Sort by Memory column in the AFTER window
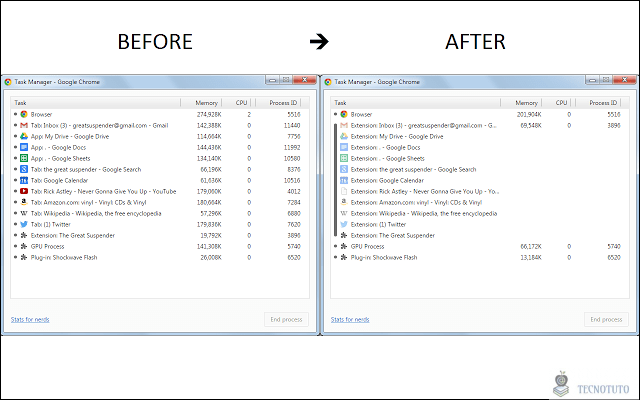The height and width of the screenshot is (400, 640). [x=521, y=103]
